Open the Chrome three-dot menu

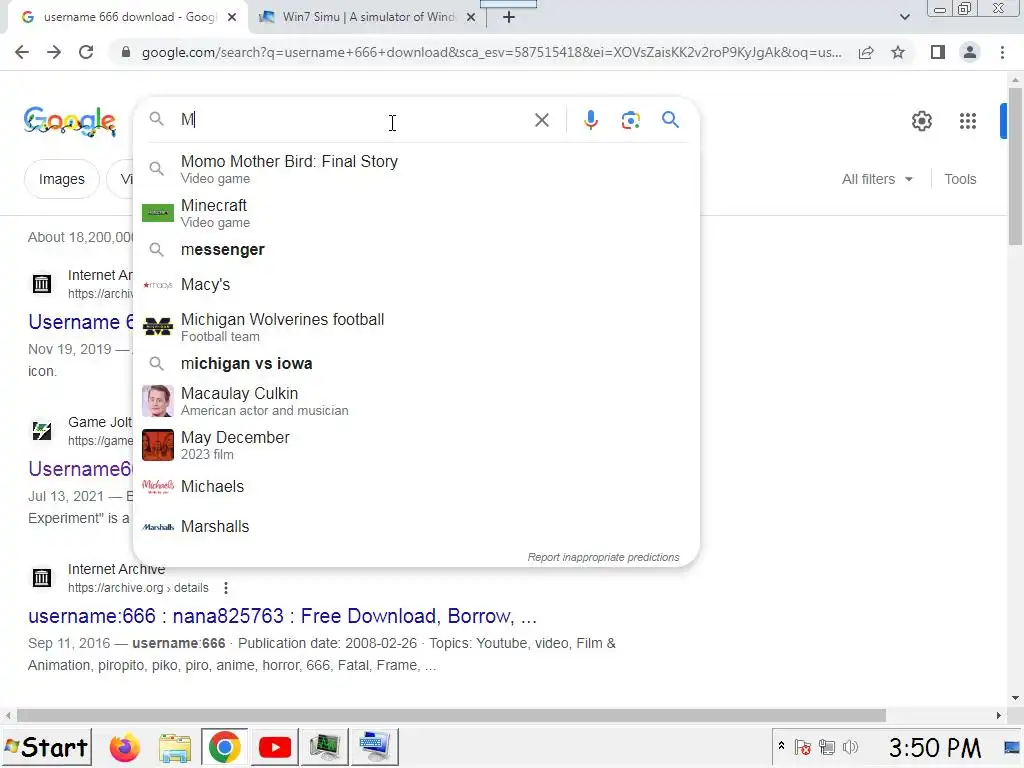click(x=1002, y=52)
